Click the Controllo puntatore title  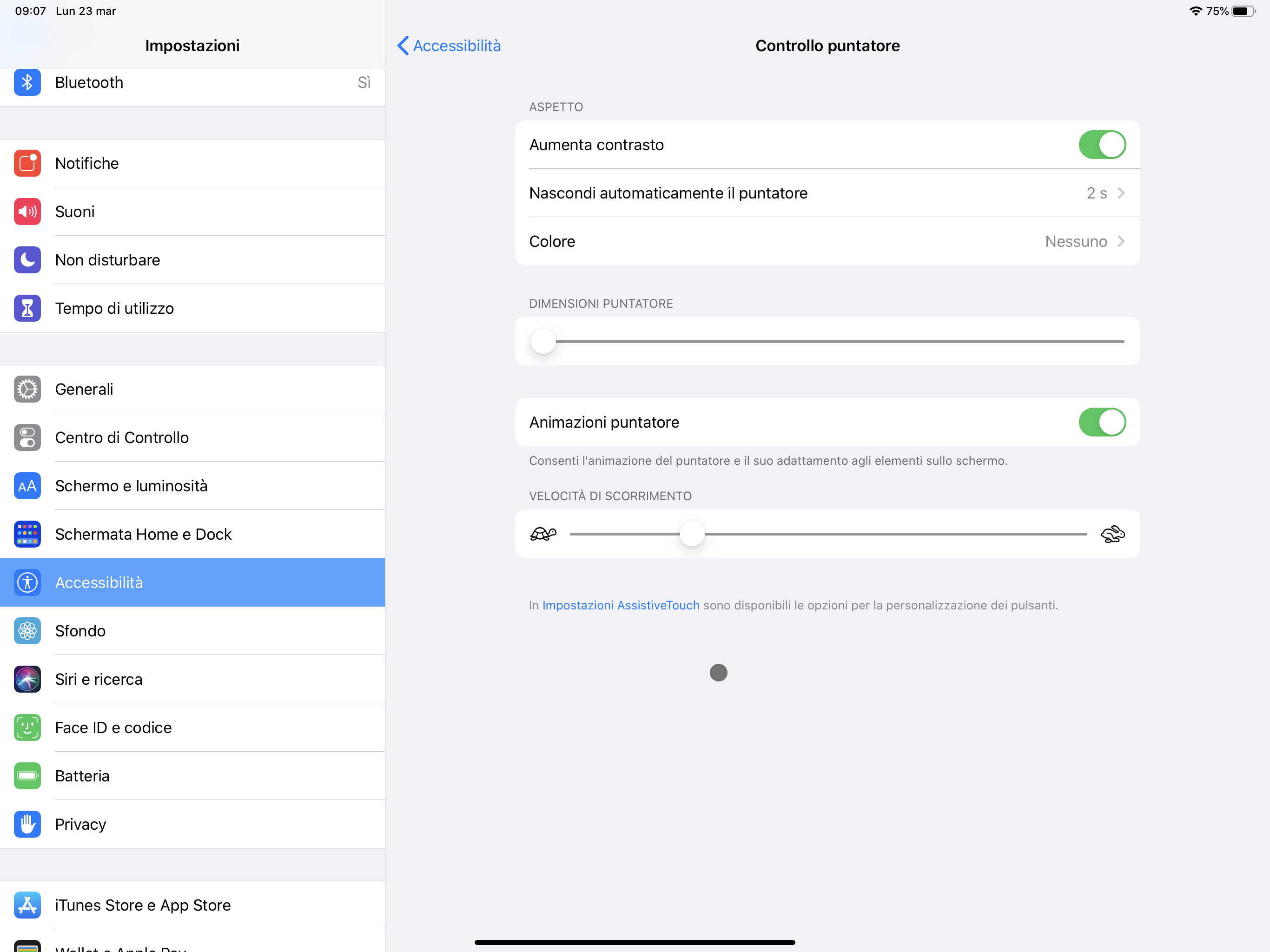827,46
